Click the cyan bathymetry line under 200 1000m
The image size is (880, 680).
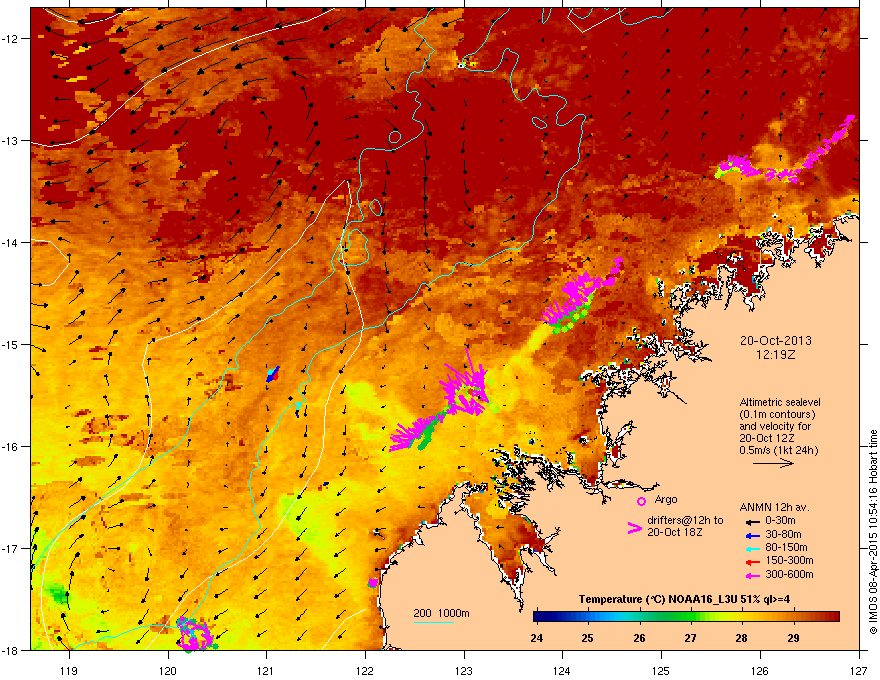(x=433, y=622)
